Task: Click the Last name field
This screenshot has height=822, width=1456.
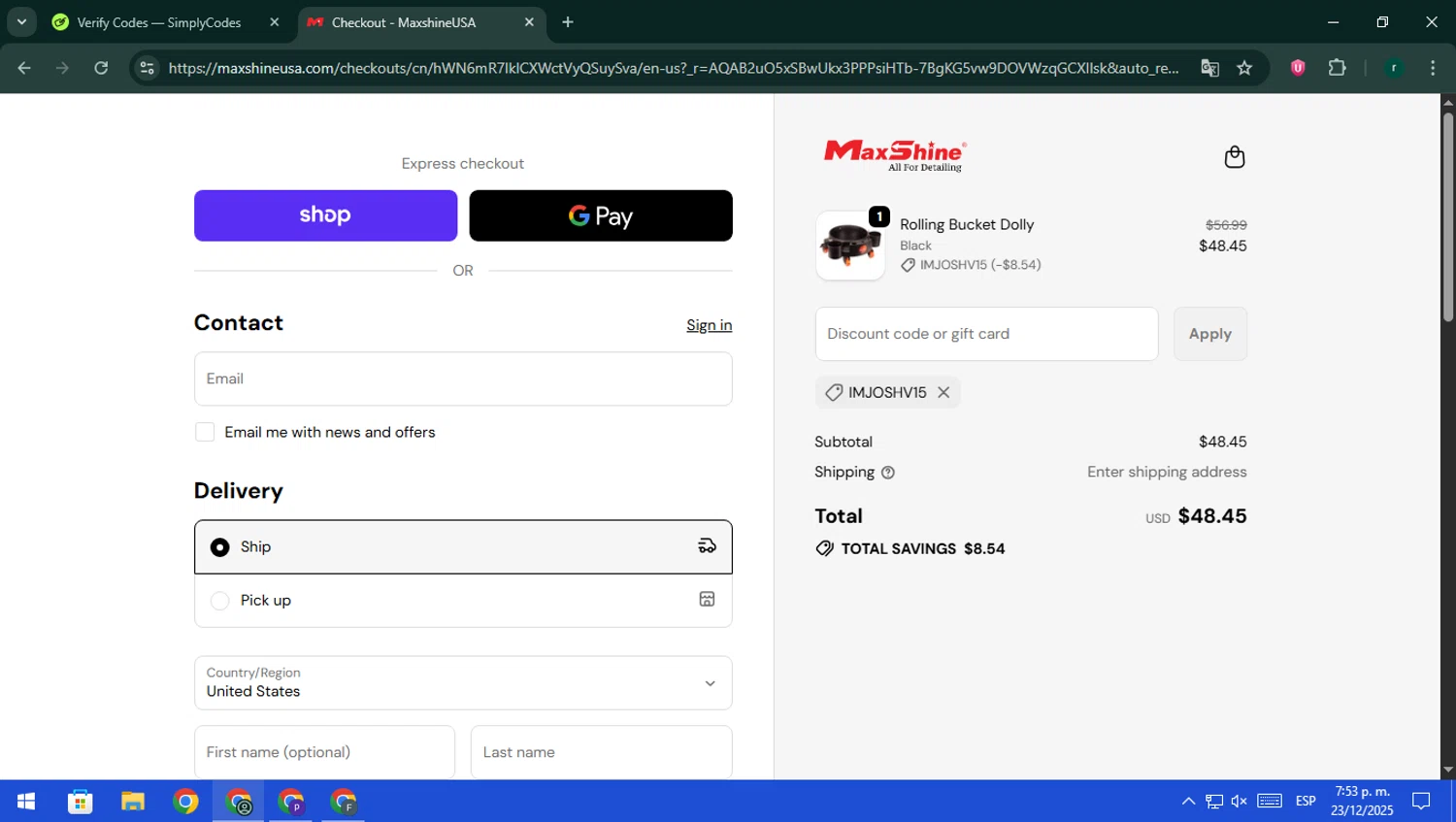Action: pos(601,752)
